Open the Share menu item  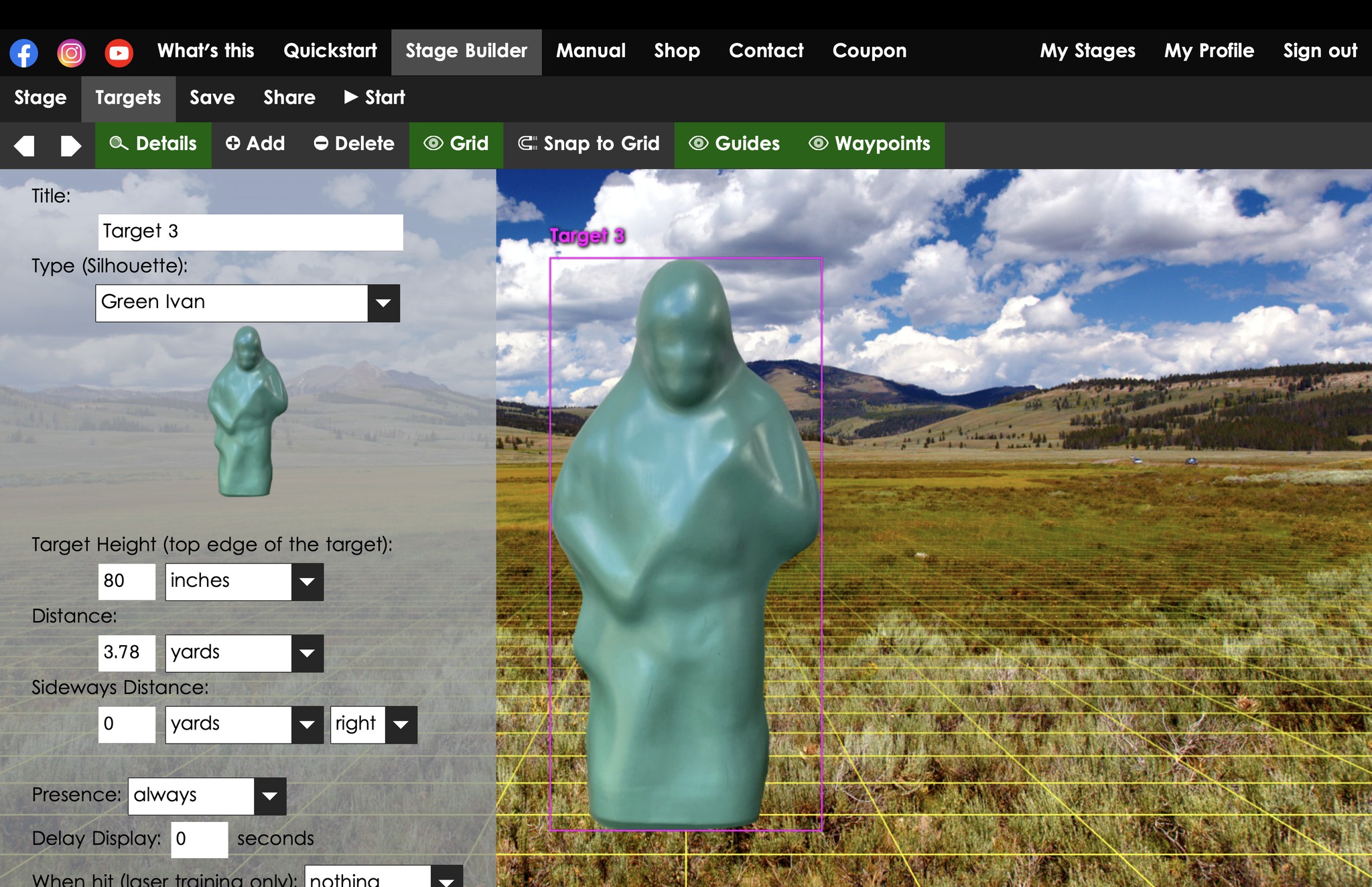[289, 98]
